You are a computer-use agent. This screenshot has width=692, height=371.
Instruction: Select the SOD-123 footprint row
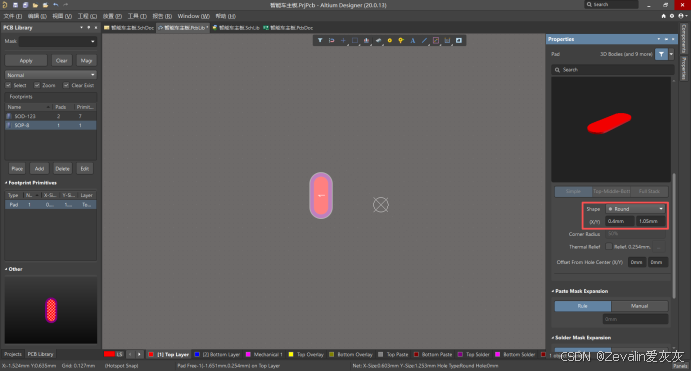coord(50,116)
